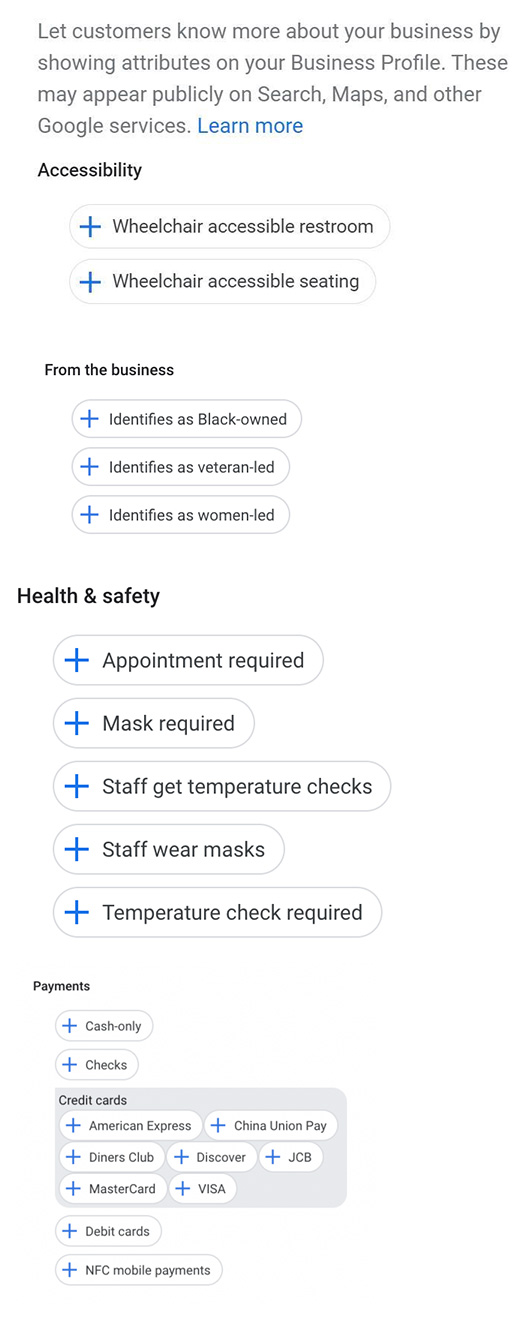Select China Union Pay credit card

pyautogui.click(x=272, y=1126)
